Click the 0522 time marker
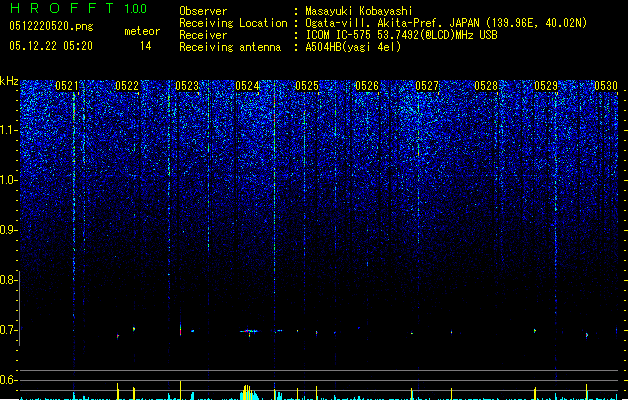The width and height of the screenshot is (629, 400). coord(127,86)
